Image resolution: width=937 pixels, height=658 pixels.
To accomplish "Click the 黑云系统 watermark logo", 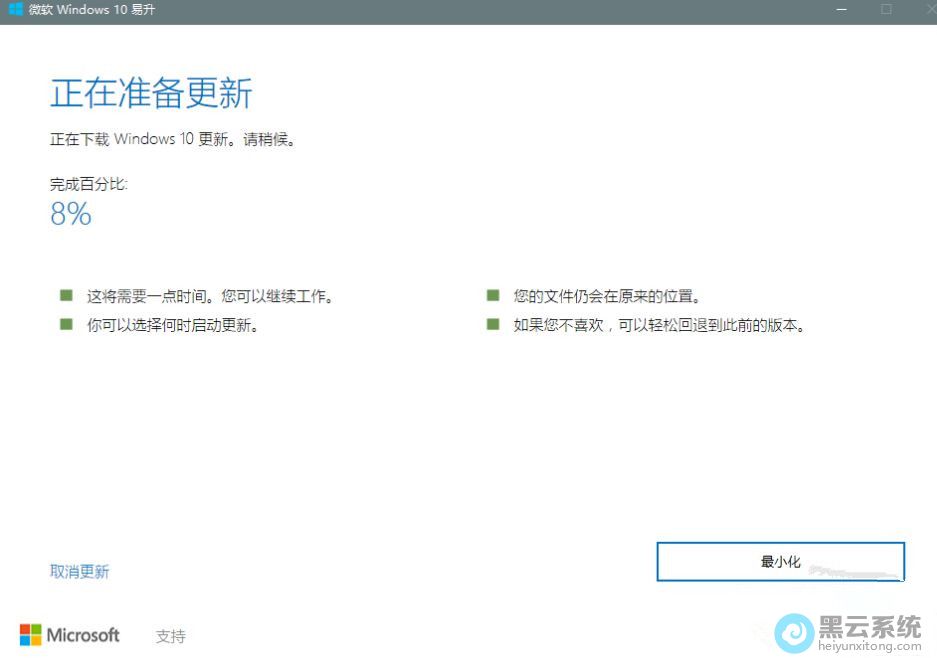I will [796, 634].
